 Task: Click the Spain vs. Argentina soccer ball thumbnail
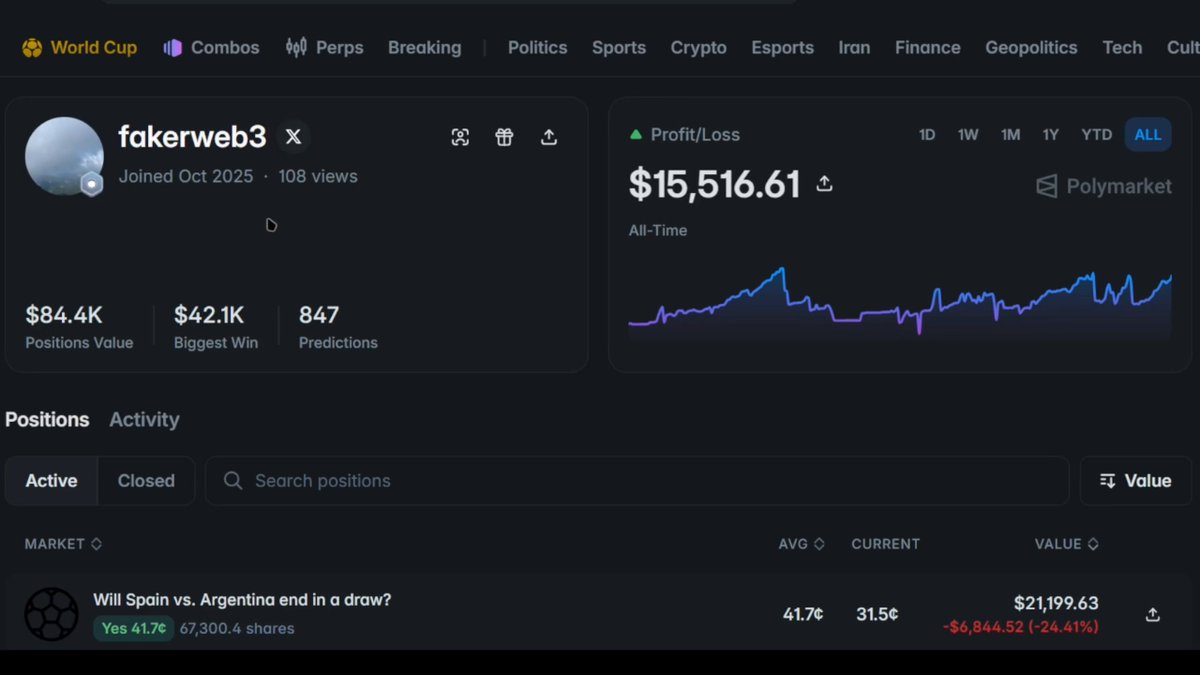[51, 614]
